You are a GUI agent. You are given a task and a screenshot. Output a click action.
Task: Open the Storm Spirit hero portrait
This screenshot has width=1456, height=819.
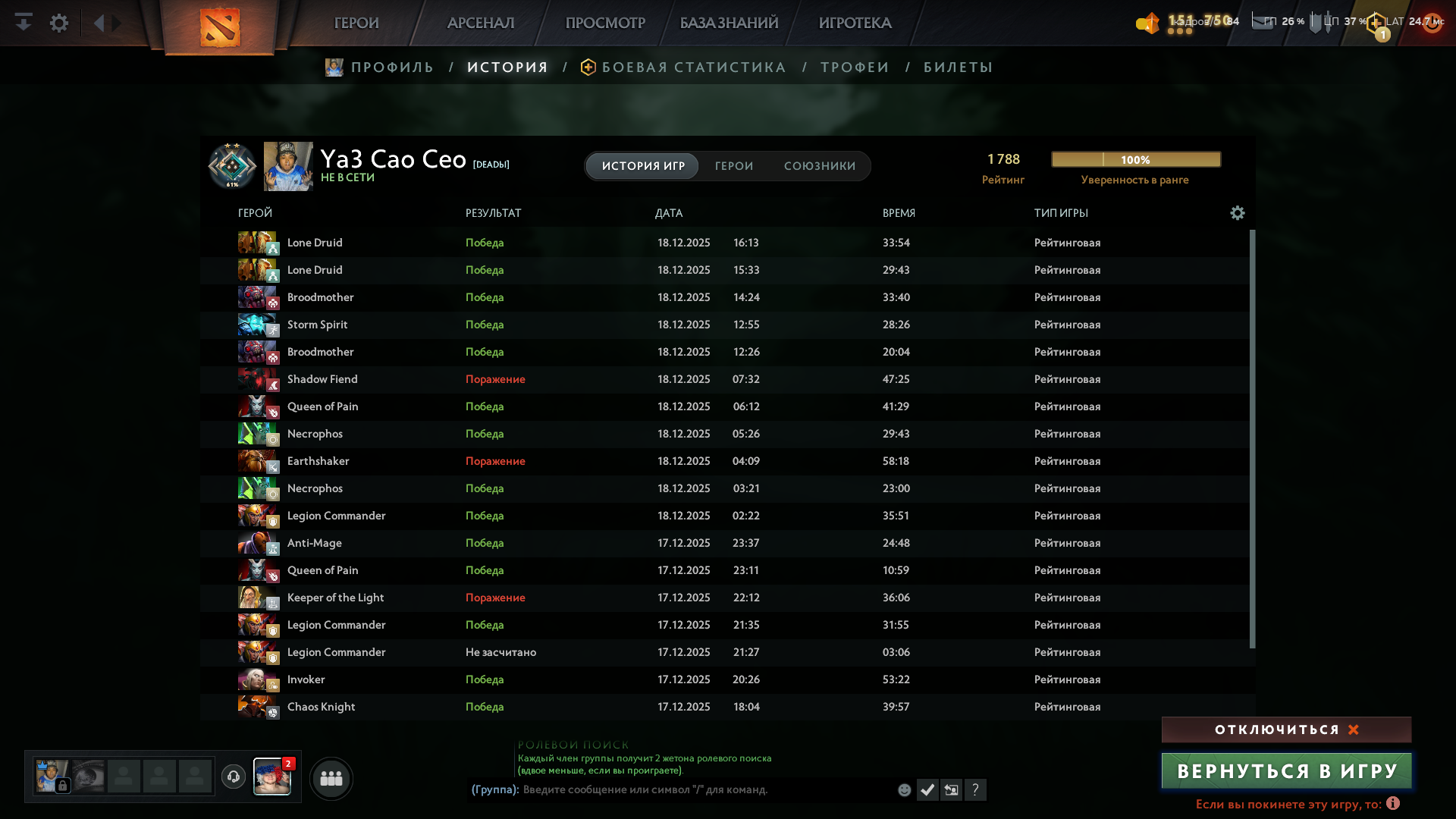pos(257,325)
